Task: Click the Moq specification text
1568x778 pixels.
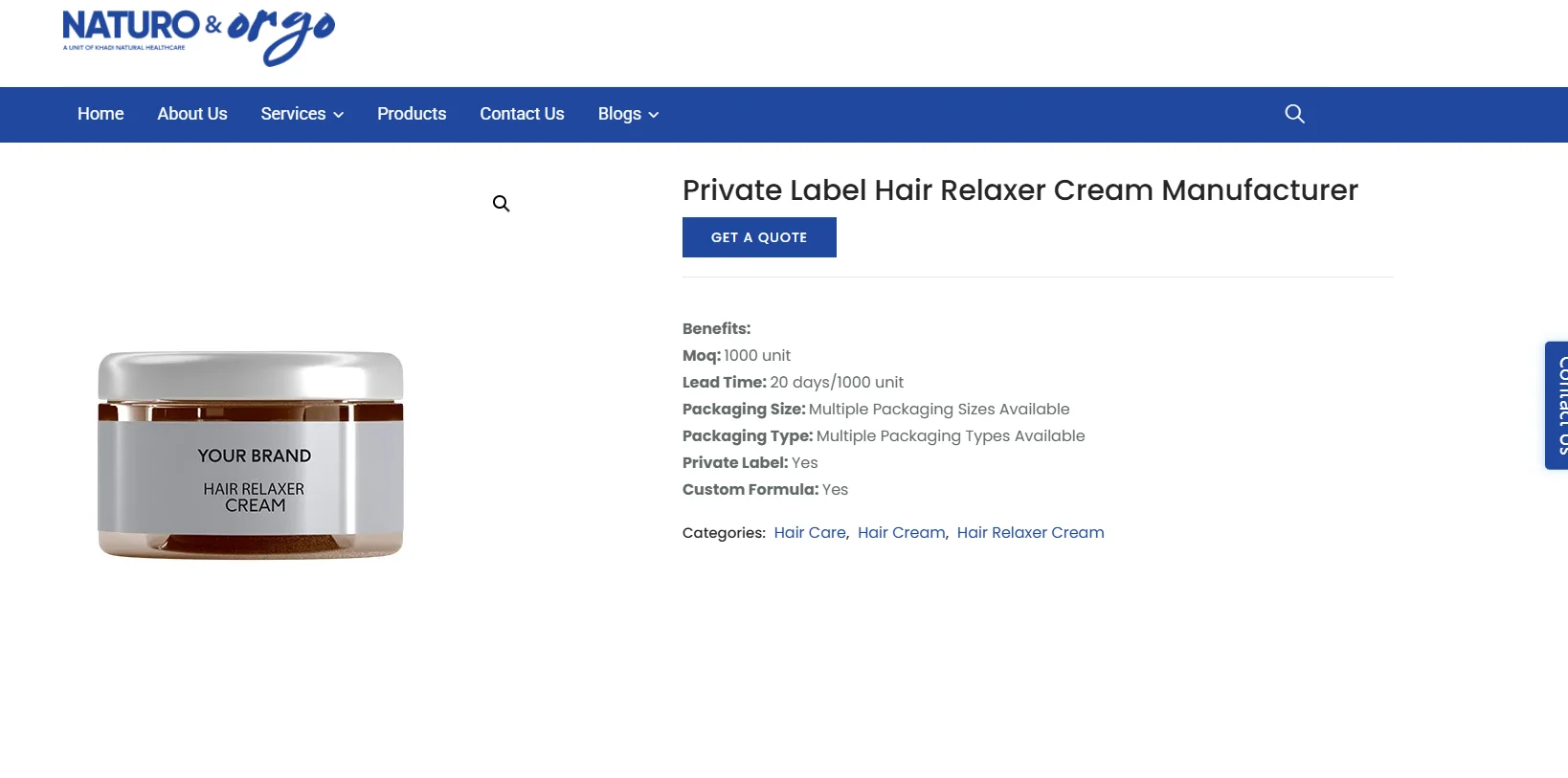Action: [x=735, y=355]
